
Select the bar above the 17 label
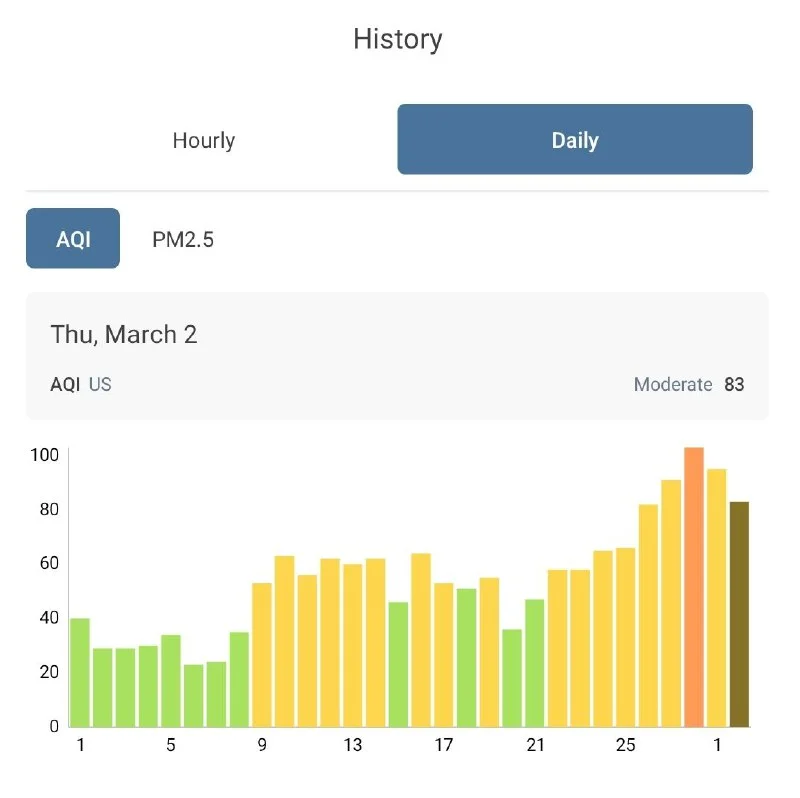click(444, 654)
